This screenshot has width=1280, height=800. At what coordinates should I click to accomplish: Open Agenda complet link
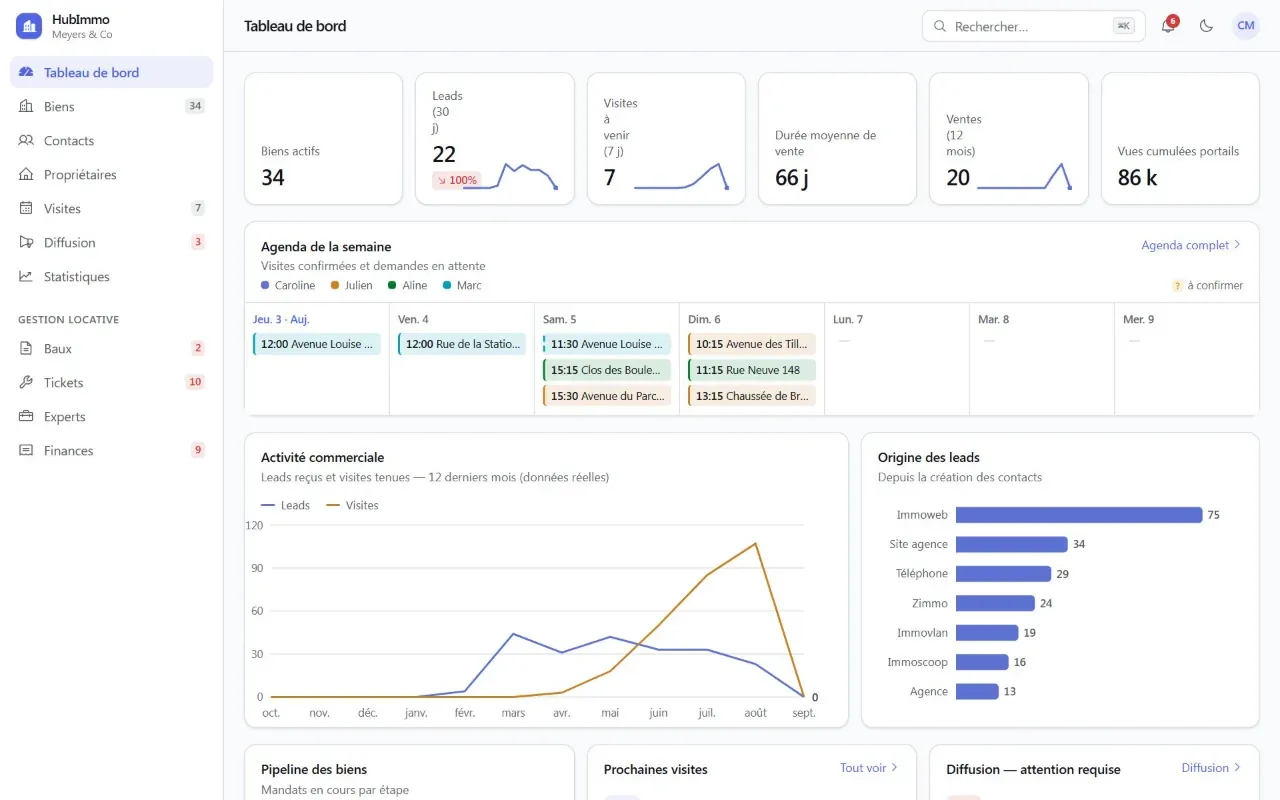(x=1191, y=245)
